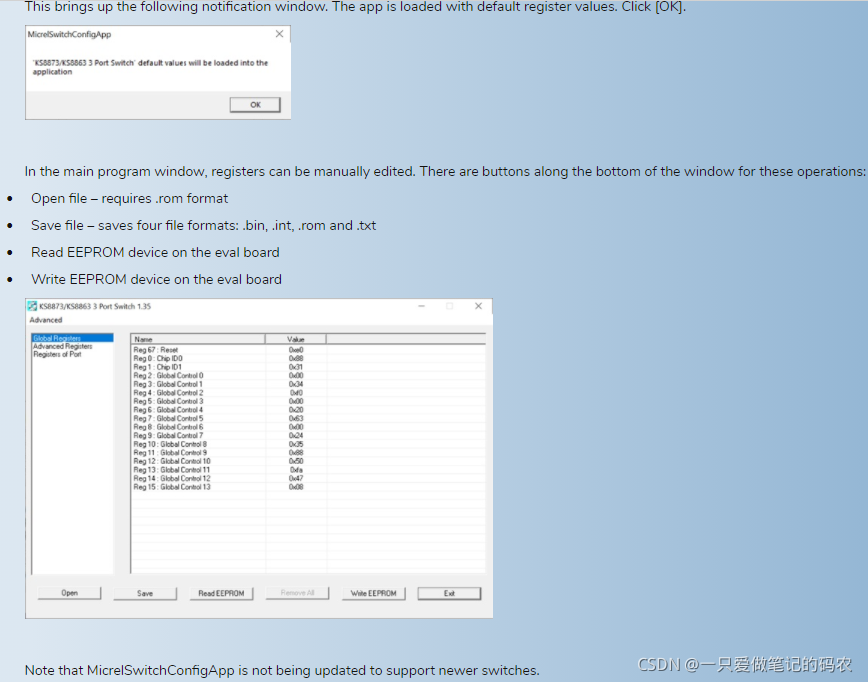Open the Advanced menu
This screenshot has height=682, width=868.
[x=46, y=320]
